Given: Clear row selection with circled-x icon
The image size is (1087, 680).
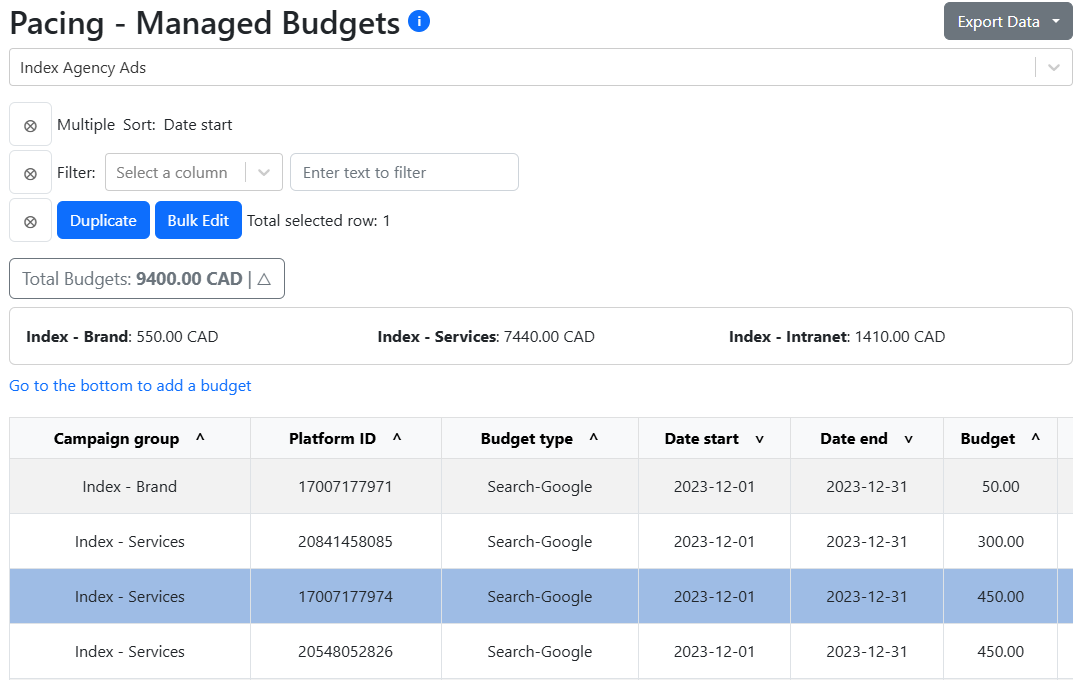Looking at the screenshot, I should pyautogui.click(x=31, y=220).
